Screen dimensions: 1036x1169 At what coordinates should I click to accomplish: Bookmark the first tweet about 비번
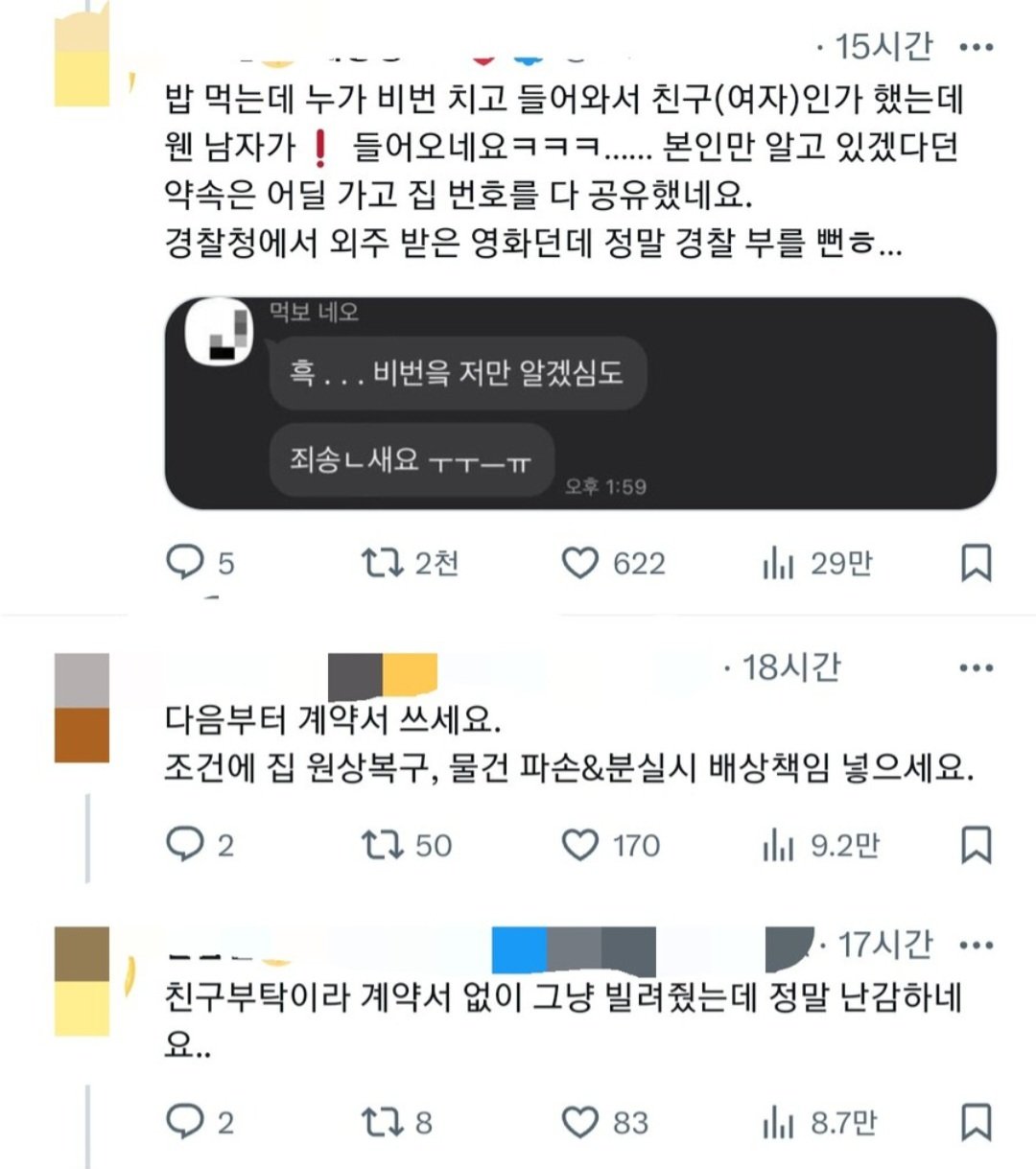coord(976,563)
